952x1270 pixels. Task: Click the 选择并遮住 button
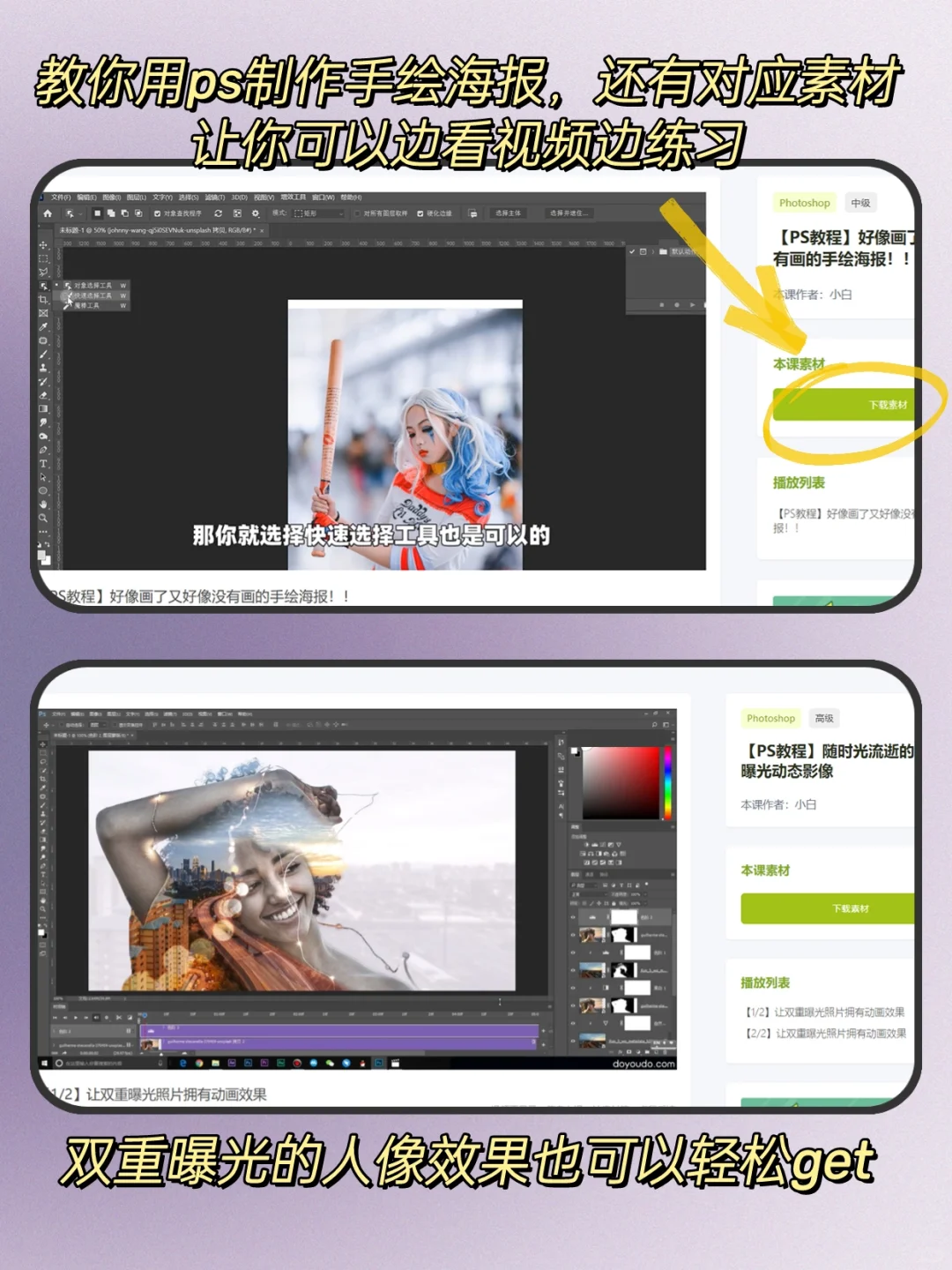[569, 213]
